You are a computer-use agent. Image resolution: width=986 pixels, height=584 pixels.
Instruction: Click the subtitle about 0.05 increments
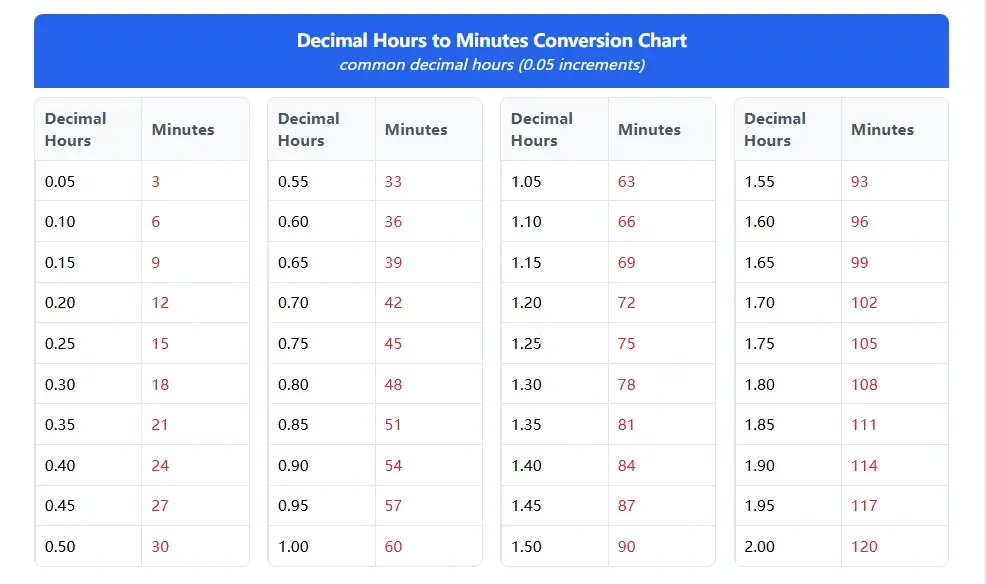point(491,65)
